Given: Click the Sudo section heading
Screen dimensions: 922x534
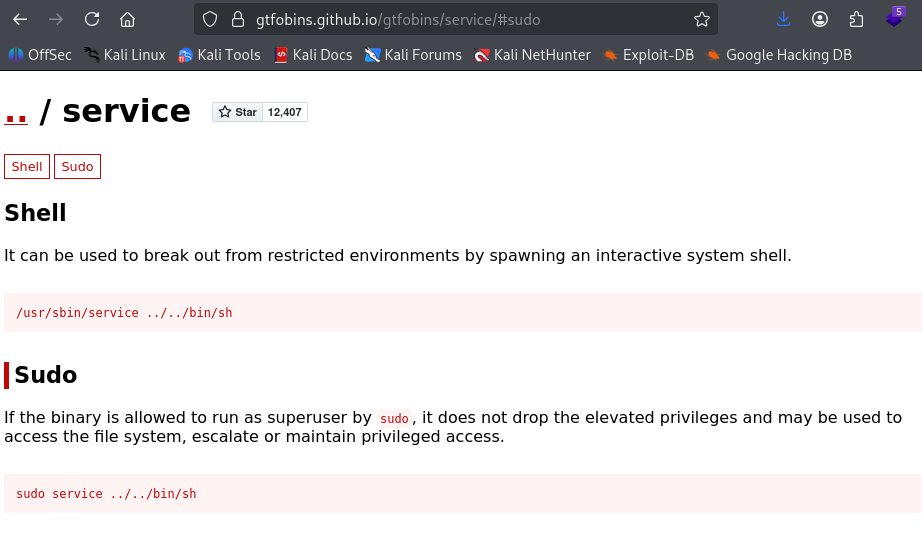Looking at the screenshot, I should pyautogui.click(x=45, y=375).
